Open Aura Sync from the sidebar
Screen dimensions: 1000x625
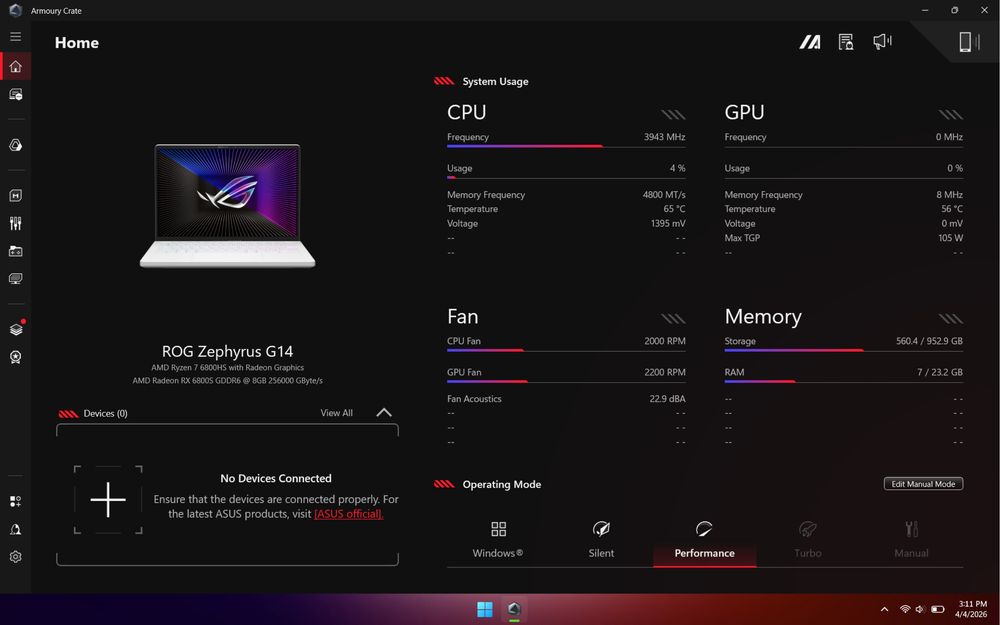point(16,145)
